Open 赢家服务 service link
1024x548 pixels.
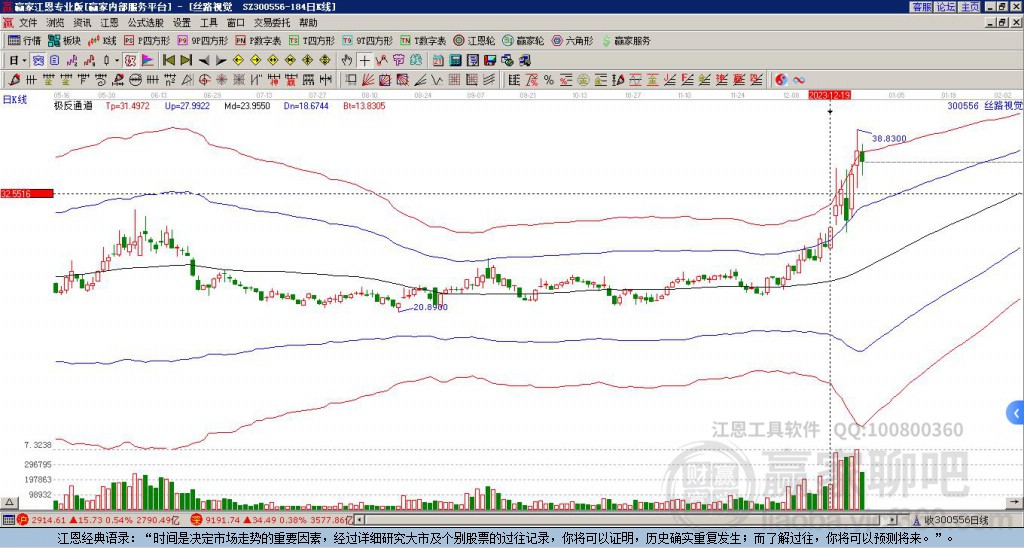(x=626, y=40)
